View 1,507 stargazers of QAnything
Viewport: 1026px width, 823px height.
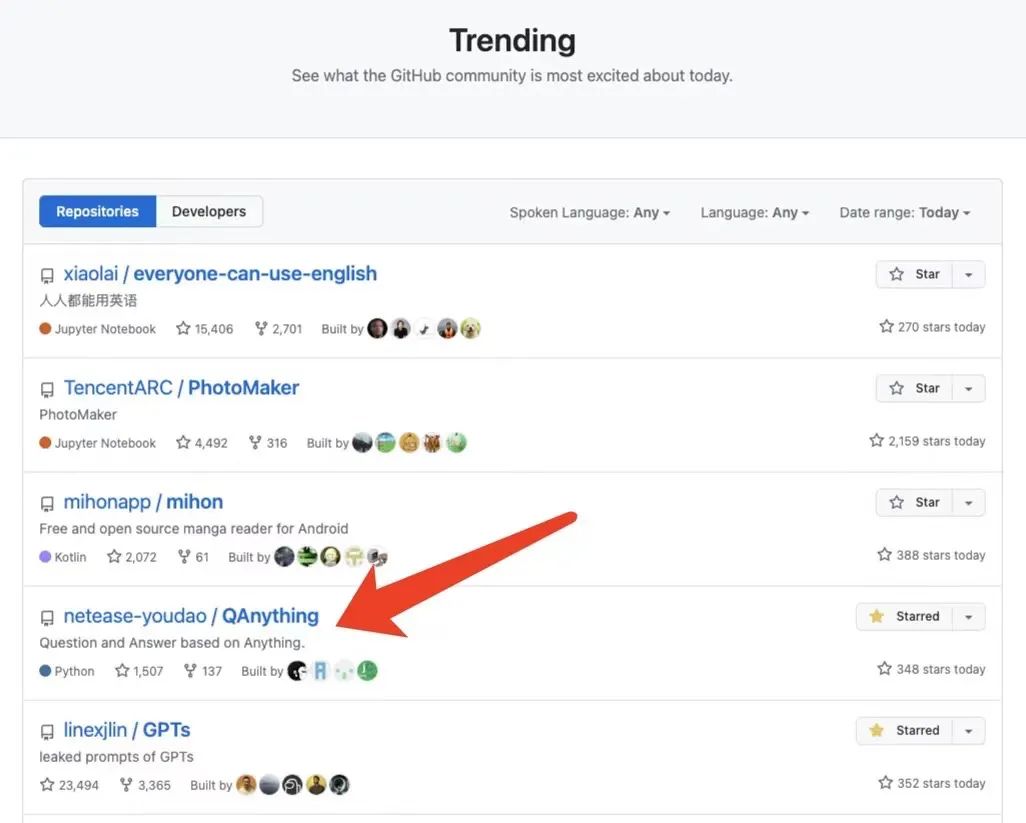tap(139, 671)
